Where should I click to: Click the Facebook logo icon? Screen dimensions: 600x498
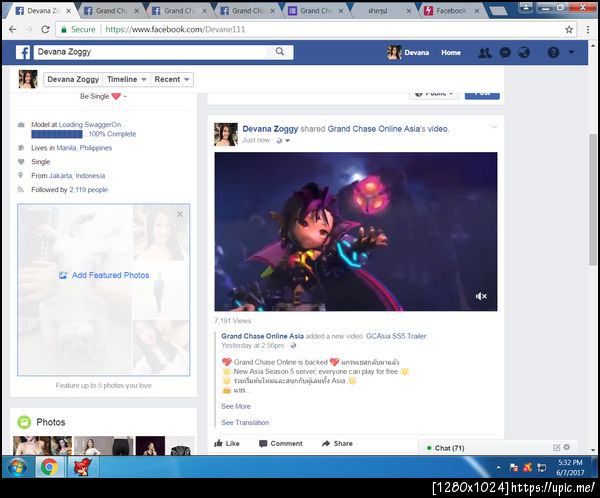(23, 52)
